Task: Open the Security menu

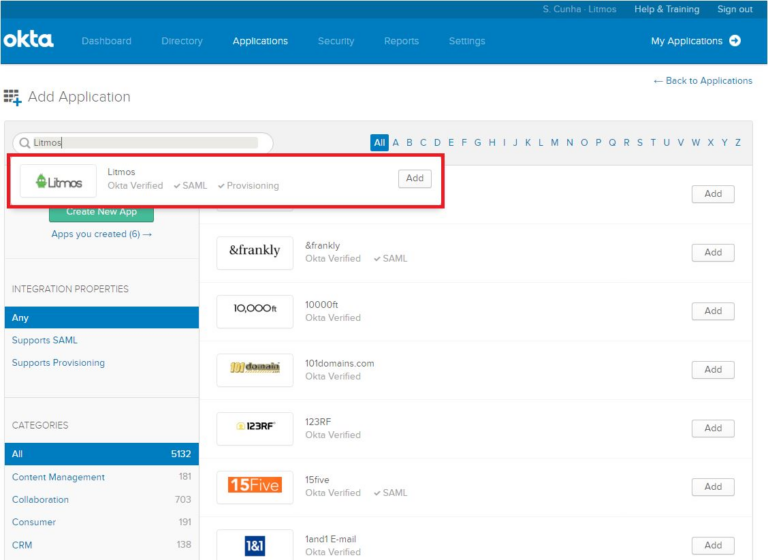Action: pyautogui.click(x=336, y=41)
